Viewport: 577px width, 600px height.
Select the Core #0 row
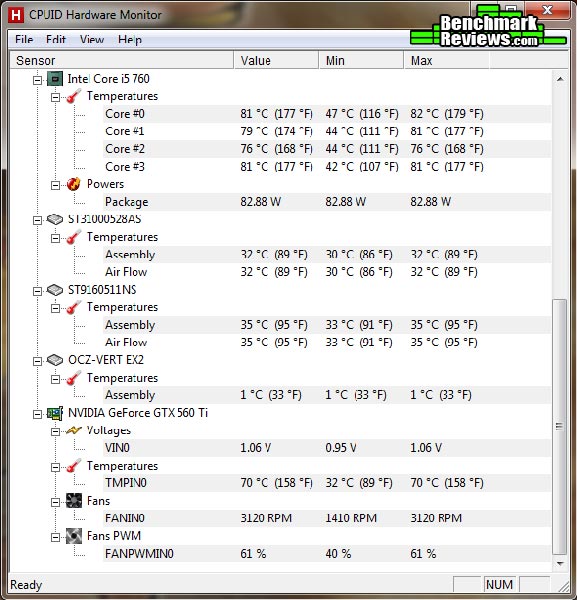(x=327, y=114)
